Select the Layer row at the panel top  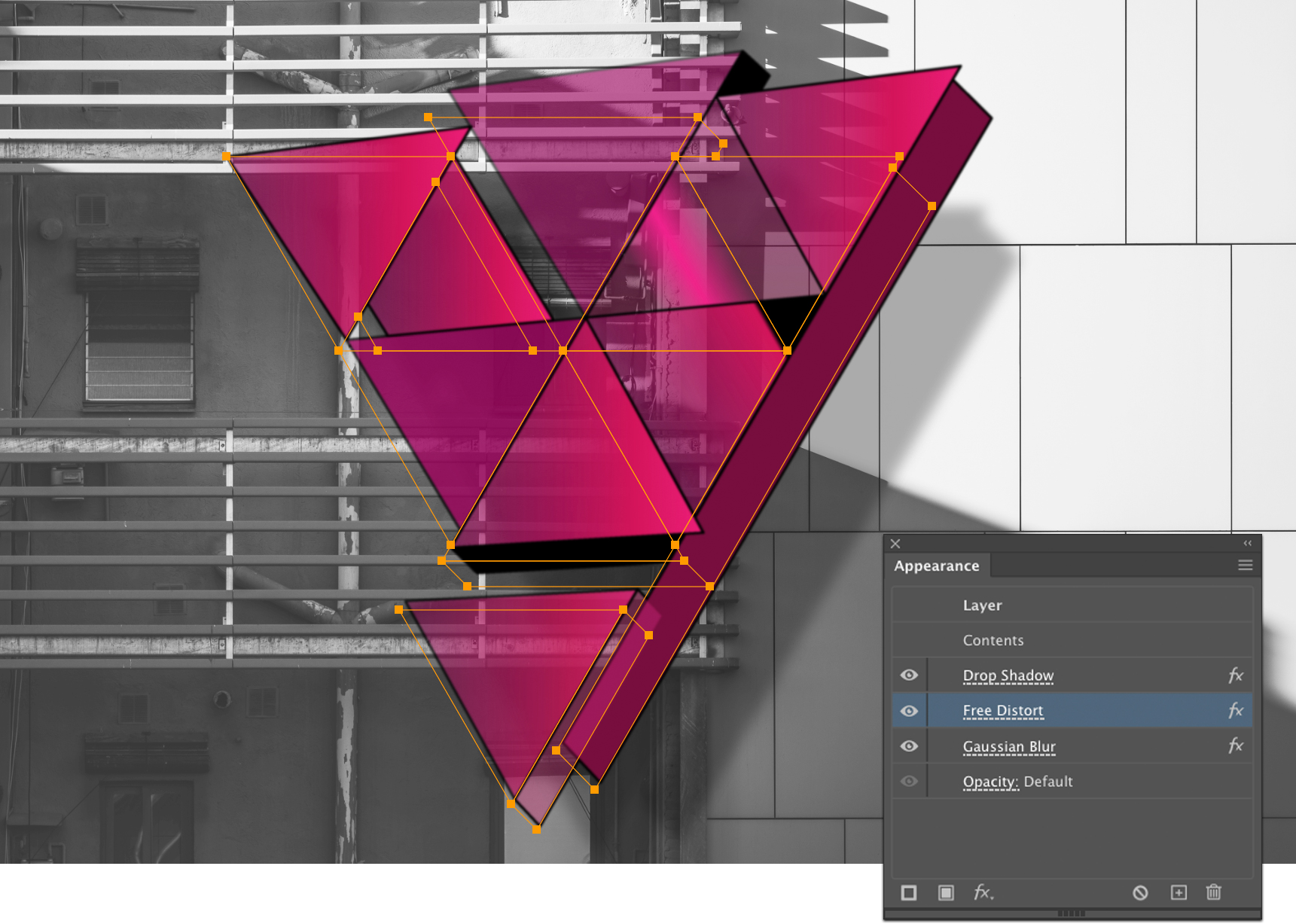pyautogui.click(x=981, y=605)
